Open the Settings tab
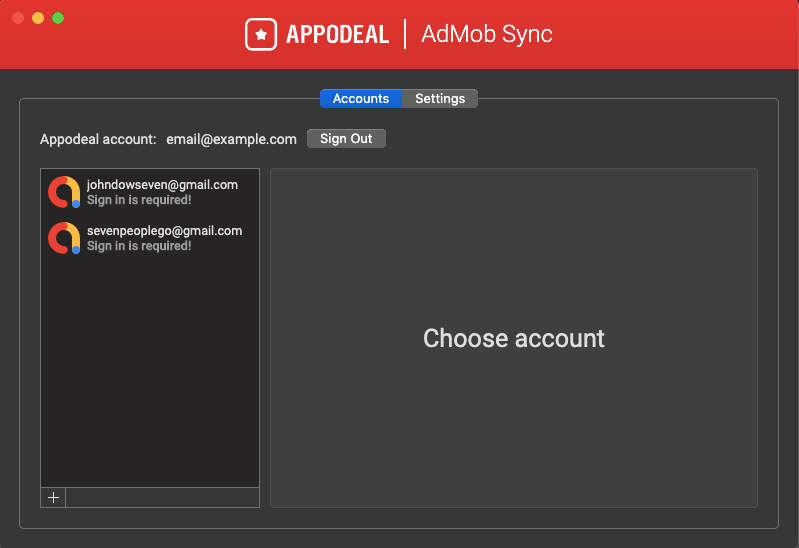This screenshot has width=799, height=548. click(440, 99)
